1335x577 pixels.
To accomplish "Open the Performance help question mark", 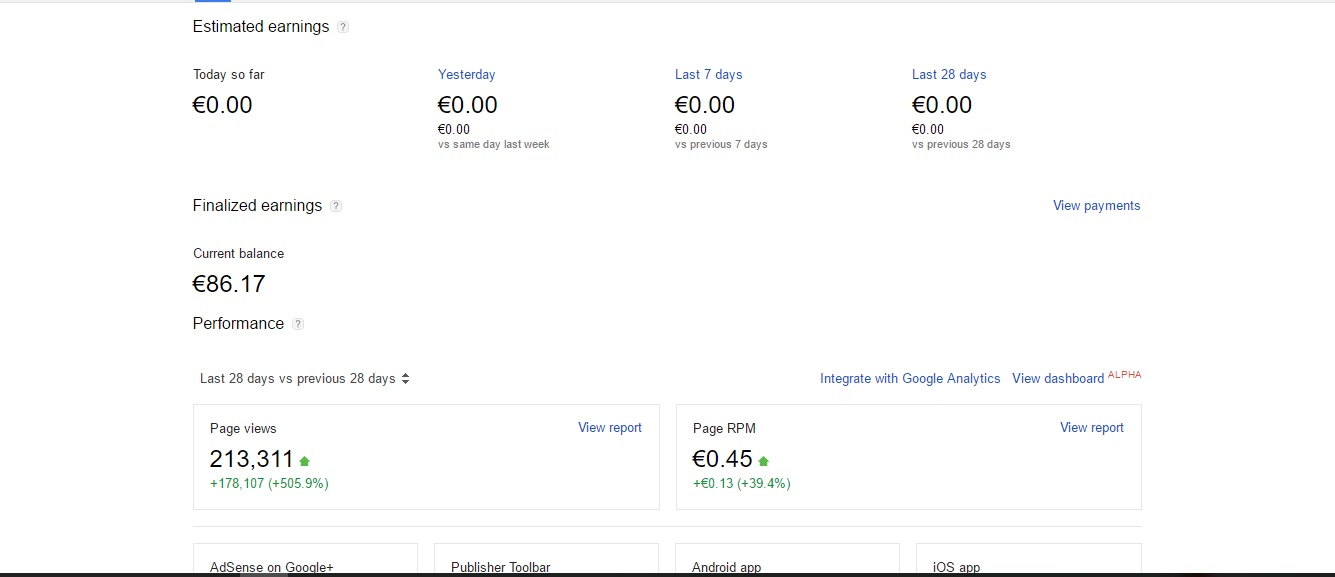I will click(x=298, y=324).
